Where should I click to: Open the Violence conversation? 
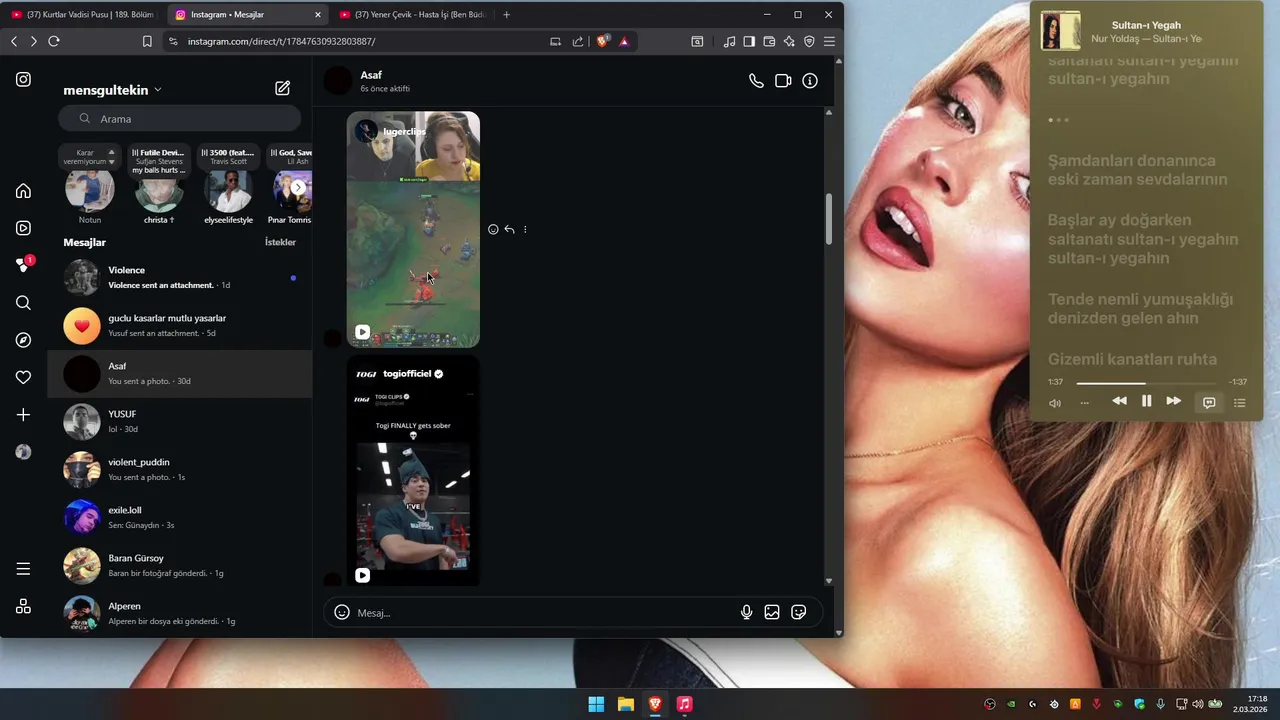pos(180,277)
